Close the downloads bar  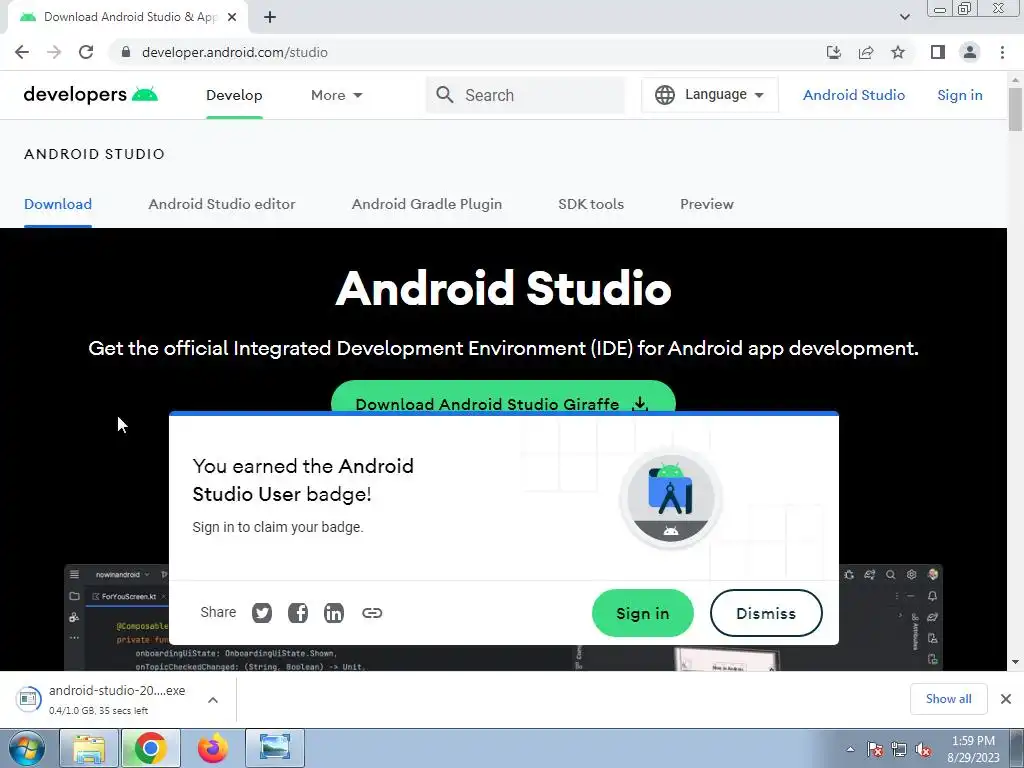(1006, 699)
